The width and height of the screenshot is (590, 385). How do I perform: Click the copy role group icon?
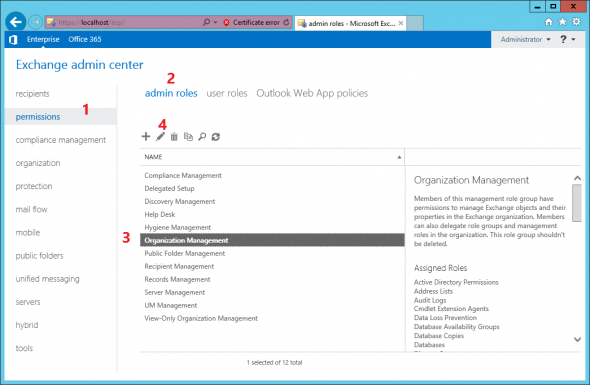tap(188, 137)
